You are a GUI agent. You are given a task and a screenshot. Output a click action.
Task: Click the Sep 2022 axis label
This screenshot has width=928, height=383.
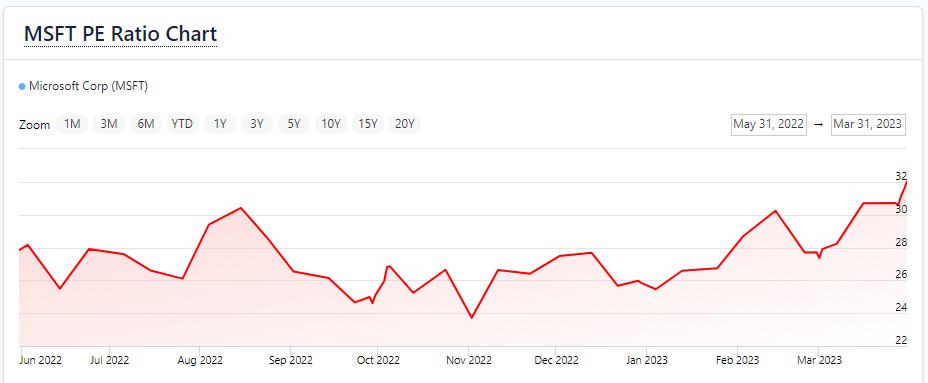coord(290,360)
